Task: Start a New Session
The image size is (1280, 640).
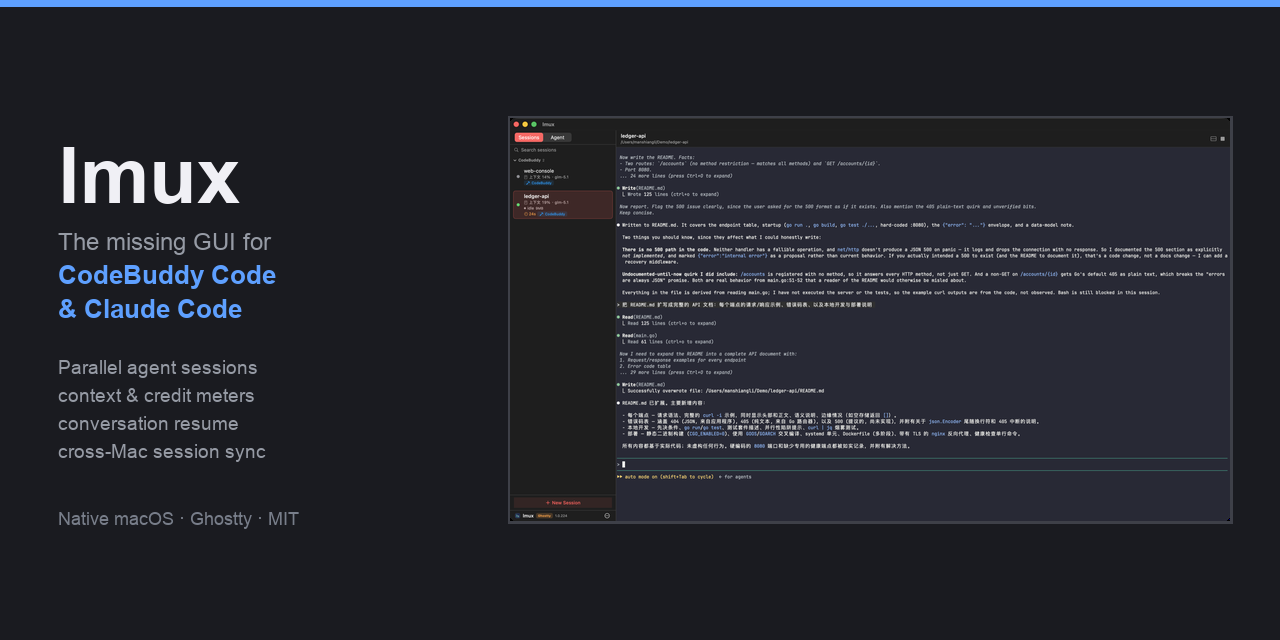Action: [x=562, y=503]
